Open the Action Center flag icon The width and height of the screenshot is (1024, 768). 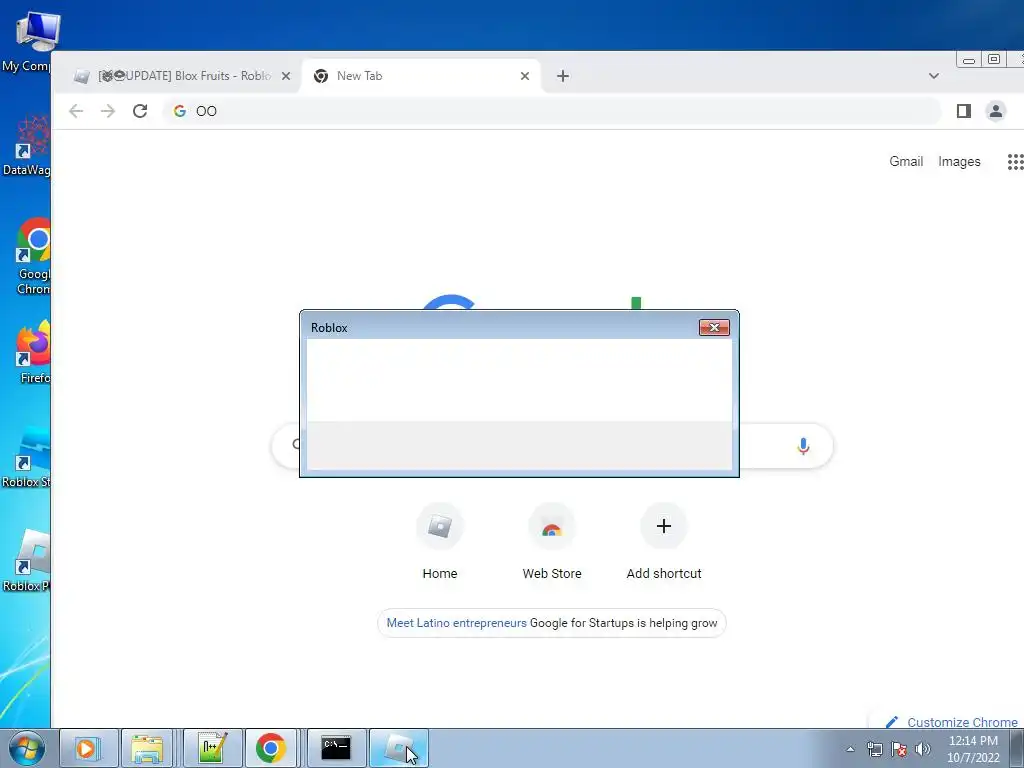pos(899,749)
